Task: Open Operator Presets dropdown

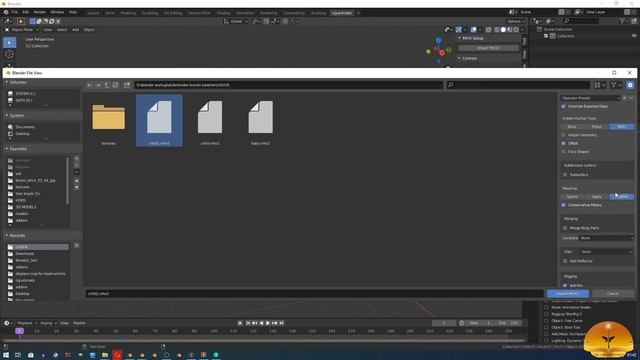Action: (x=591, y=98)
